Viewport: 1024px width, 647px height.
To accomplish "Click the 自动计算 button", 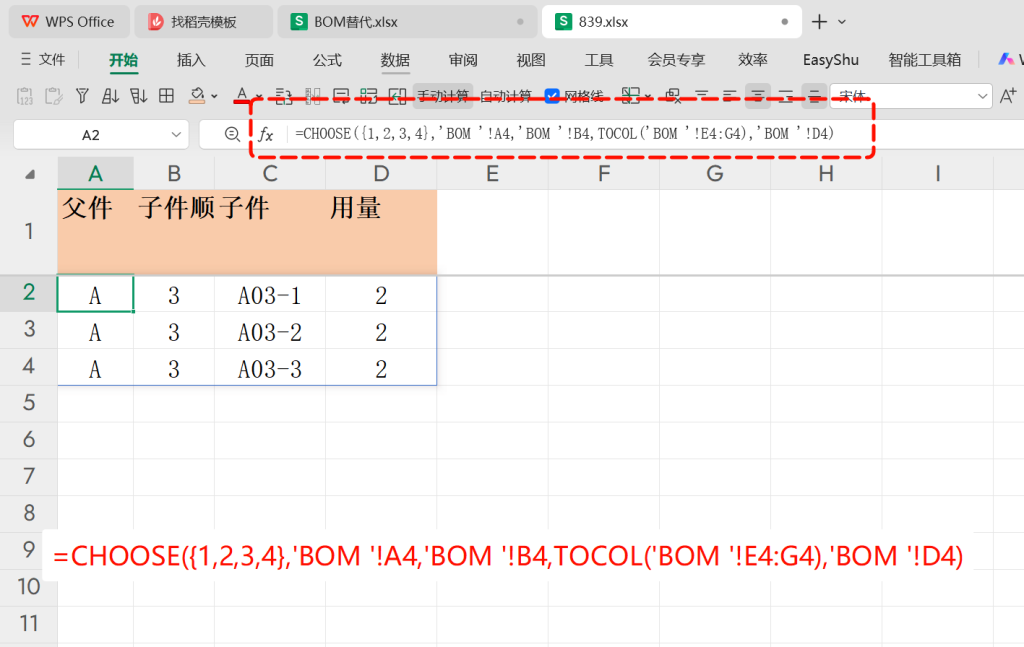I will click(505, 97).
